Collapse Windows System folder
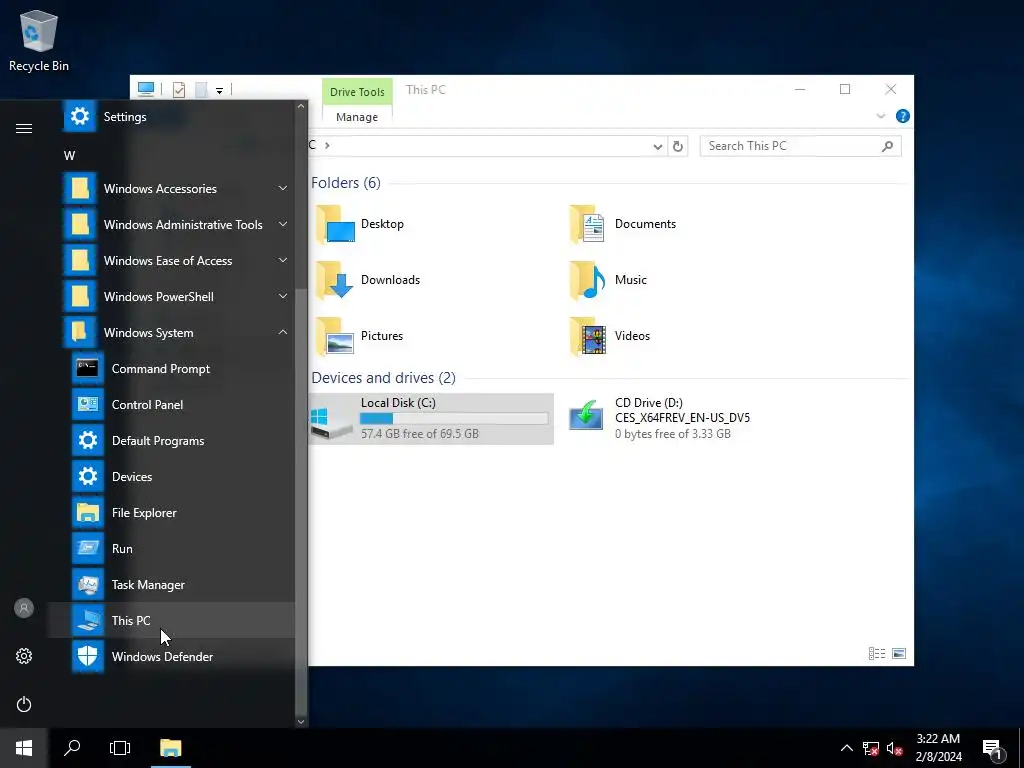 coord(171,332)
